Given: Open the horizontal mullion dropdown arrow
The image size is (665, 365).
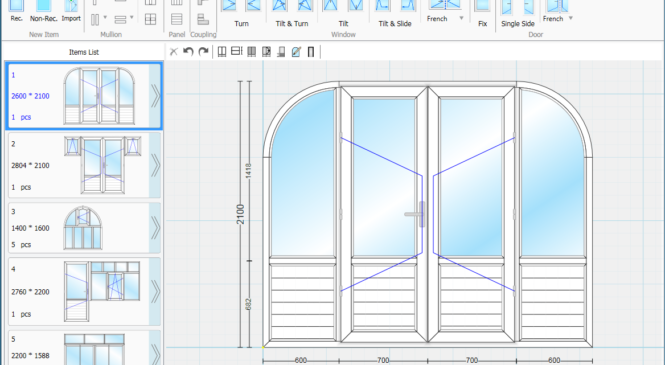Looking at the screenshot, I should coord(131,18).
